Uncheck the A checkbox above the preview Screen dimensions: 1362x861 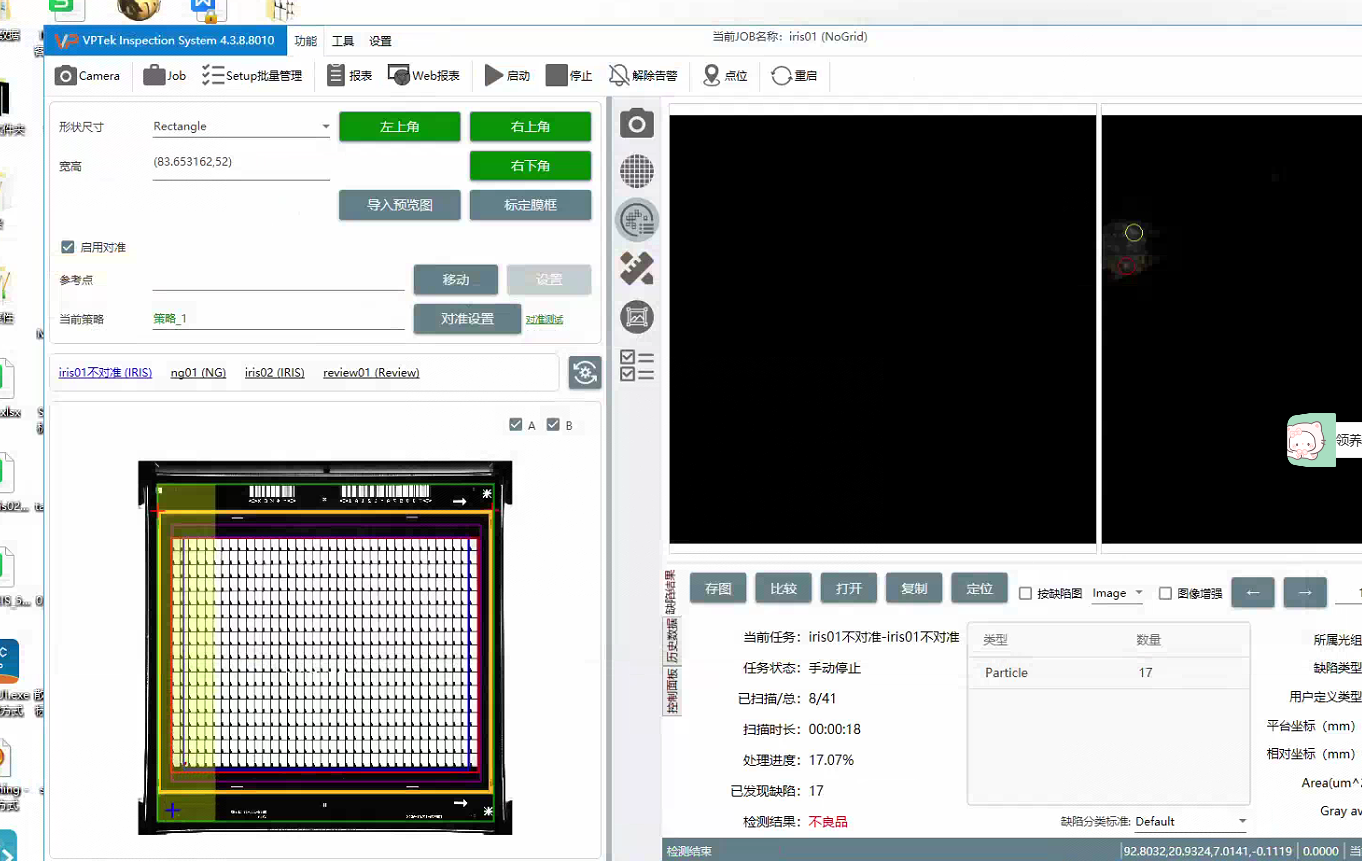(516, 425)
